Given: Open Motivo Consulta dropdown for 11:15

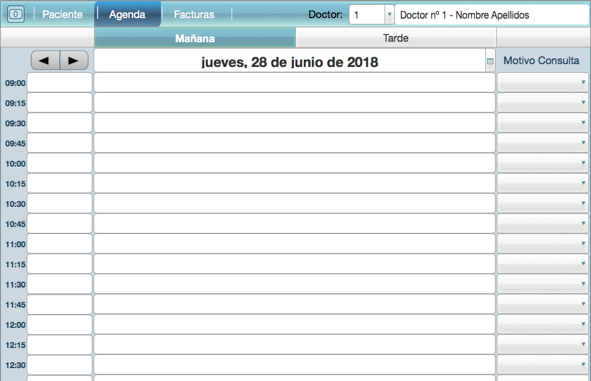Looking at the screenshot, I should coord(543,264).
